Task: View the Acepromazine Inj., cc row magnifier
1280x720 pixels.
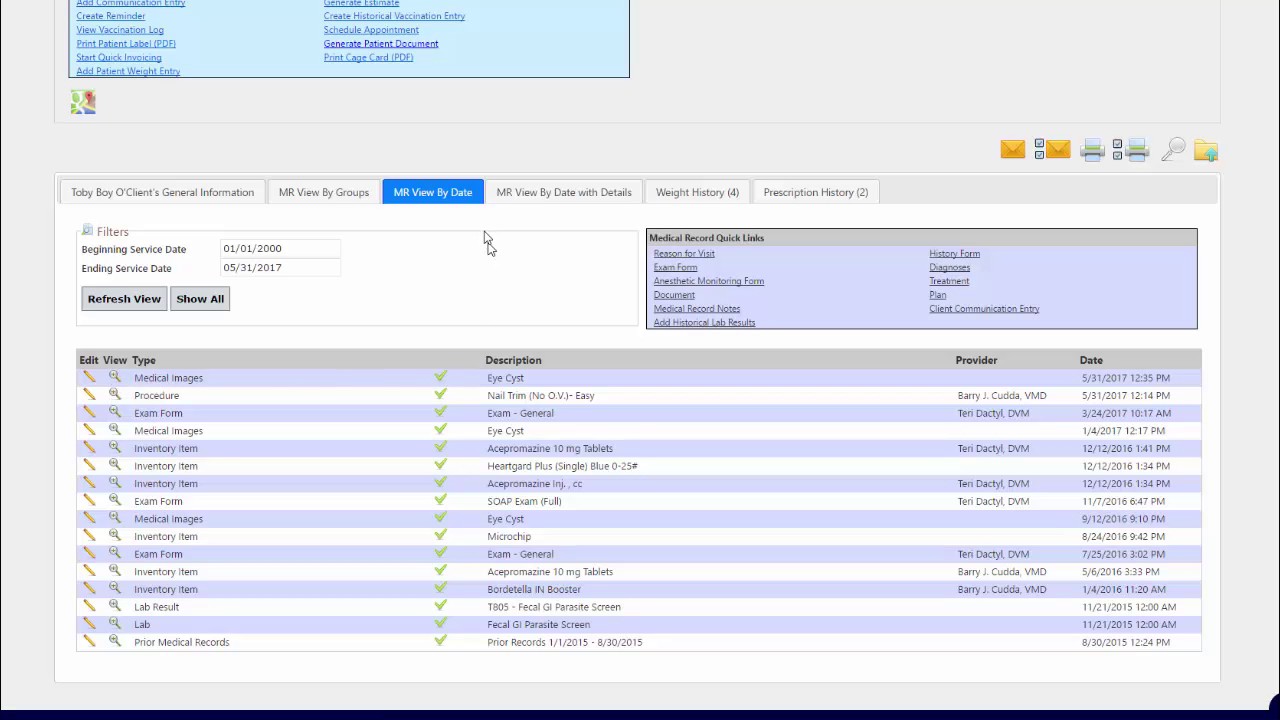Action: tap(115, 483)
